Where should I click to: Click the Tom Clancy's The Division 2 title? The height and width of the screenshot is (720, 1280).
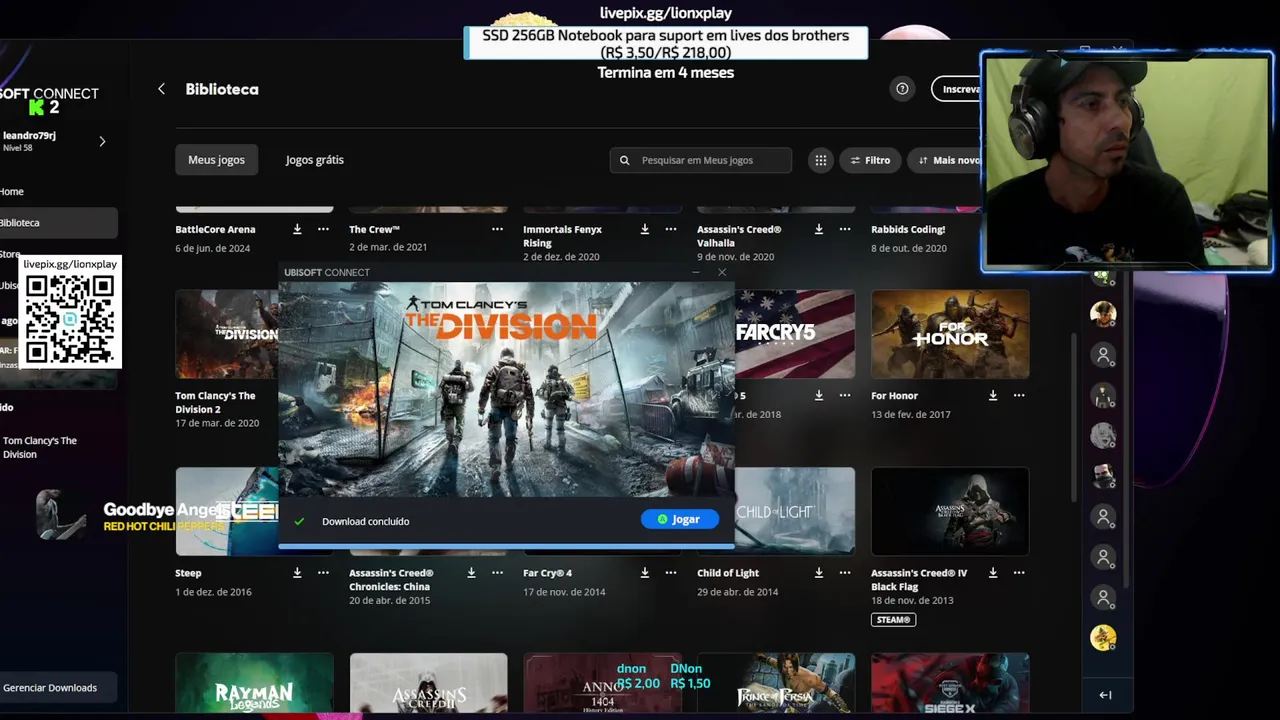(216, 402)
